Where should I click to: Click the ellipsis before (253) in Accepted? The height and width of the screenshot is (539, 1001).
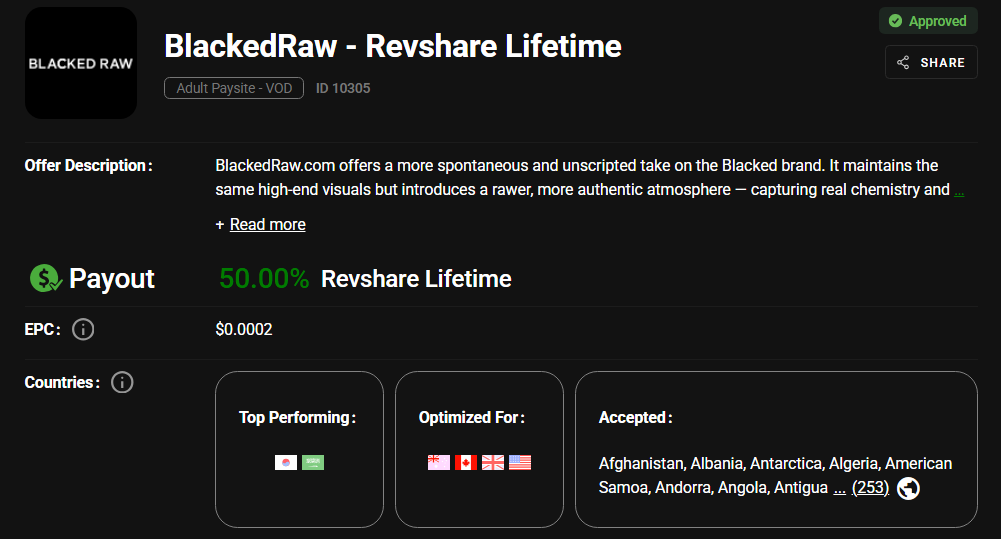click(x=839, y=489)
